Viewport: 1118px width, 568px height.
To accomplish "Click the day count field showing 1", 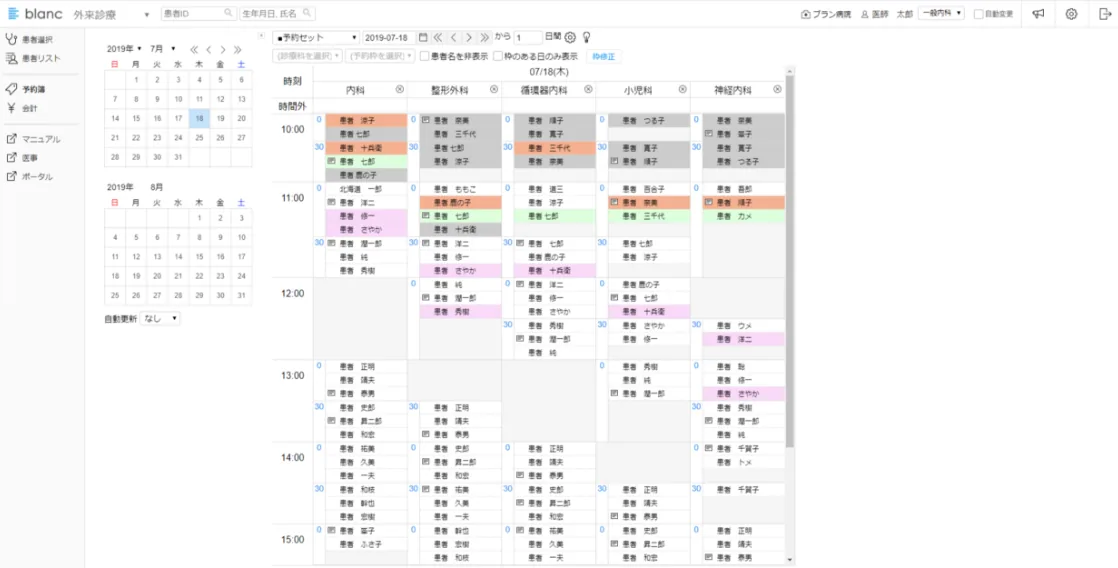I will pos(528,37).
